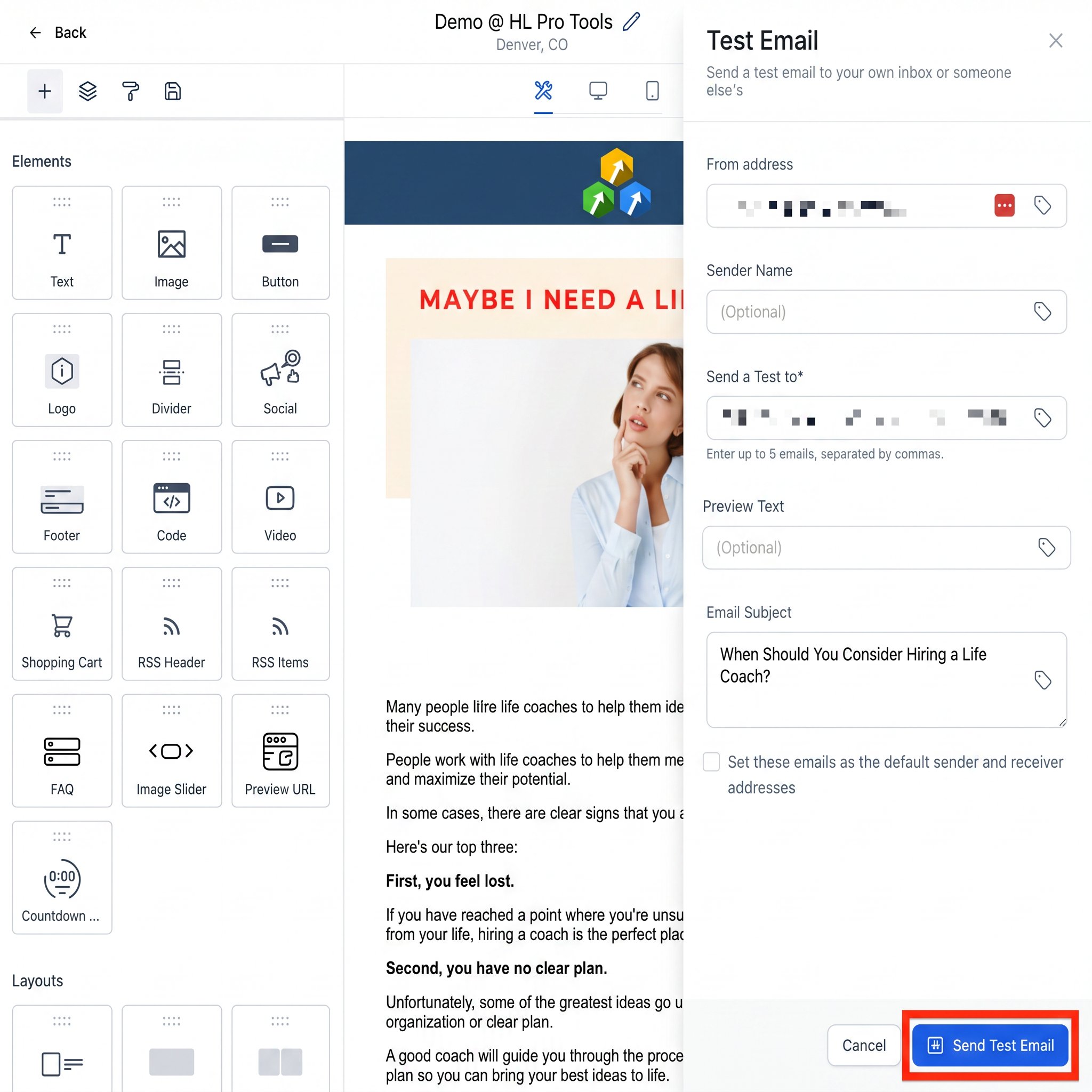Screen dimensions: 1092x1092
Task: Click the Send a Test to field
Action: (x=886, y=418)
